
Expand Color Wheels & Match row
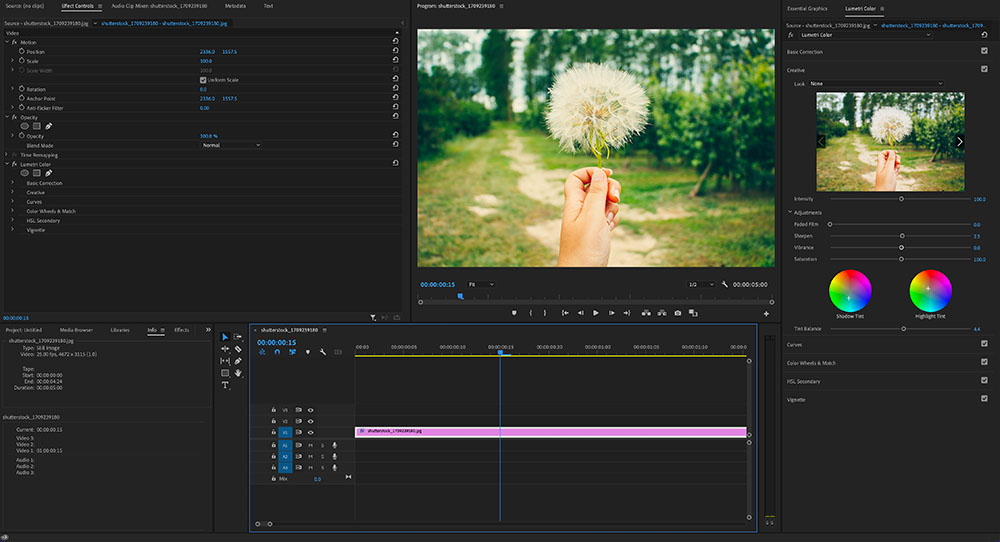tap(12, 211)
